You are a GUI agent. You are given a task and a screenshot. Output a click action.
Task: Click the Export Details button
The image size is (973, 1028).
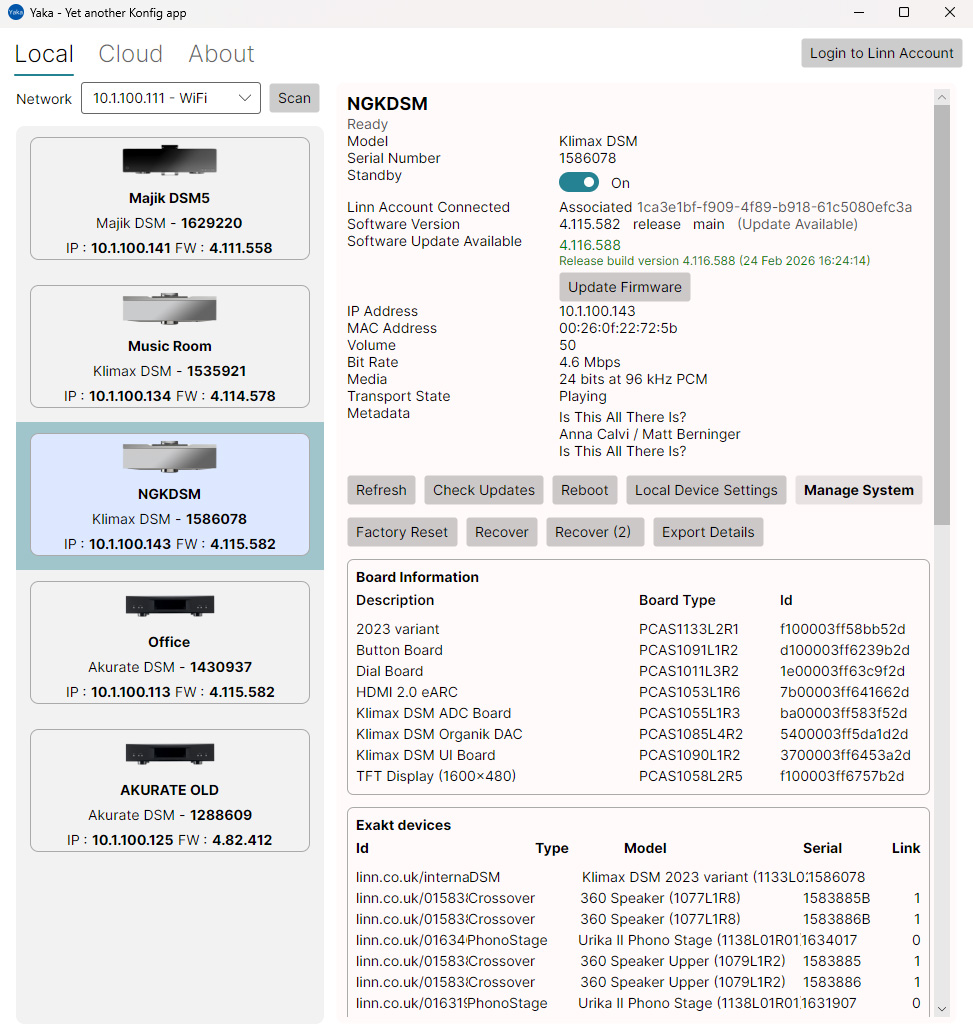click(707, 532)
